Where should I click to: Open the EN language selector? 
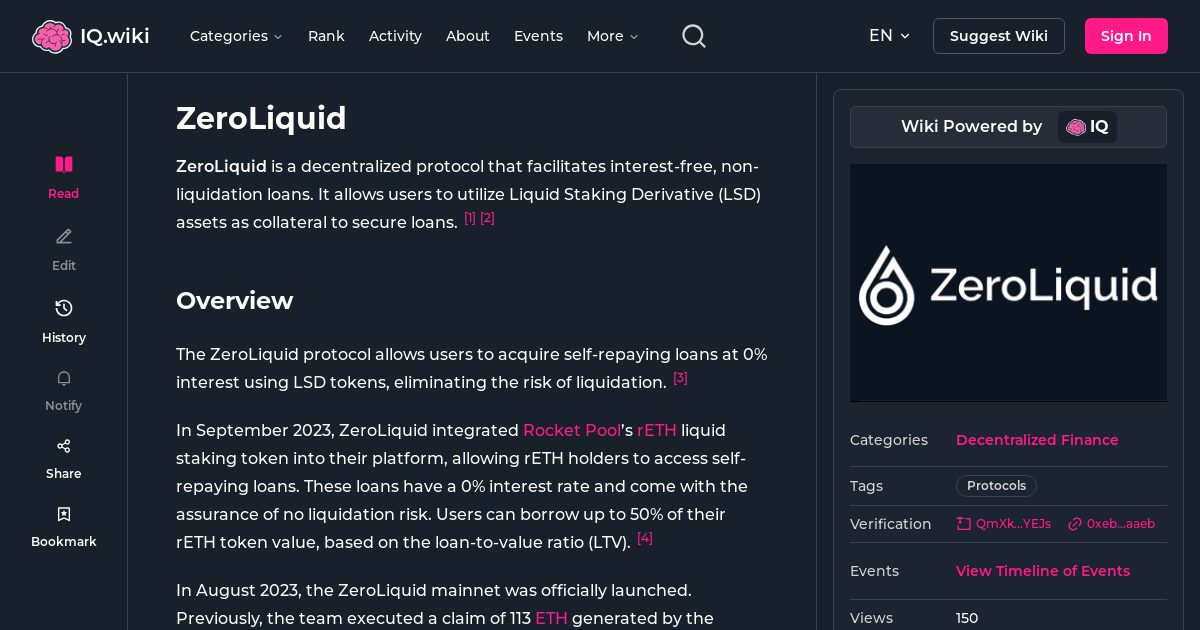tap(888, 35)
